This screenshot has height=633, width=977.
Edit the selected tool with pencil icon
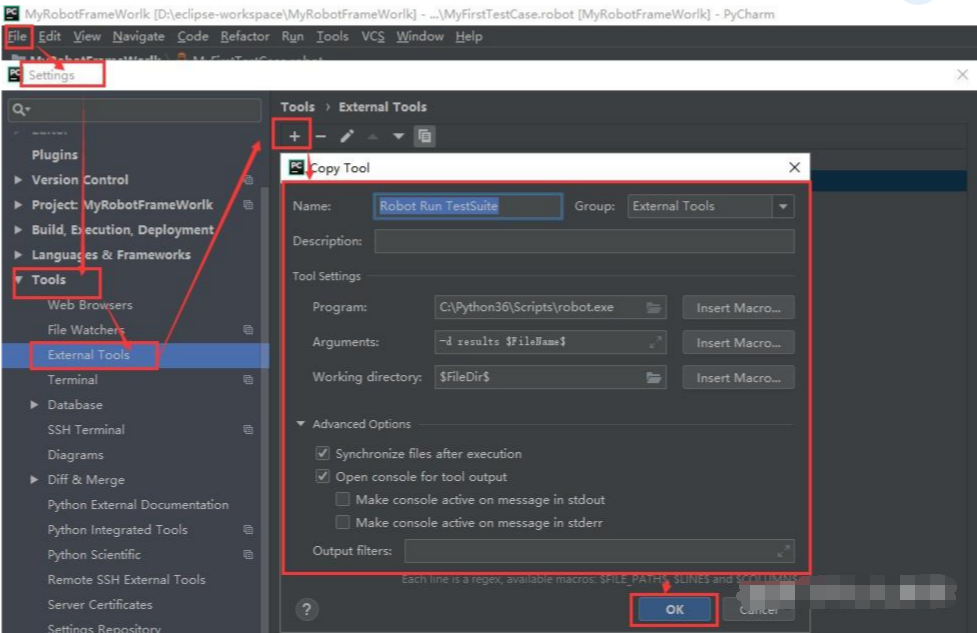coord(348,136)
